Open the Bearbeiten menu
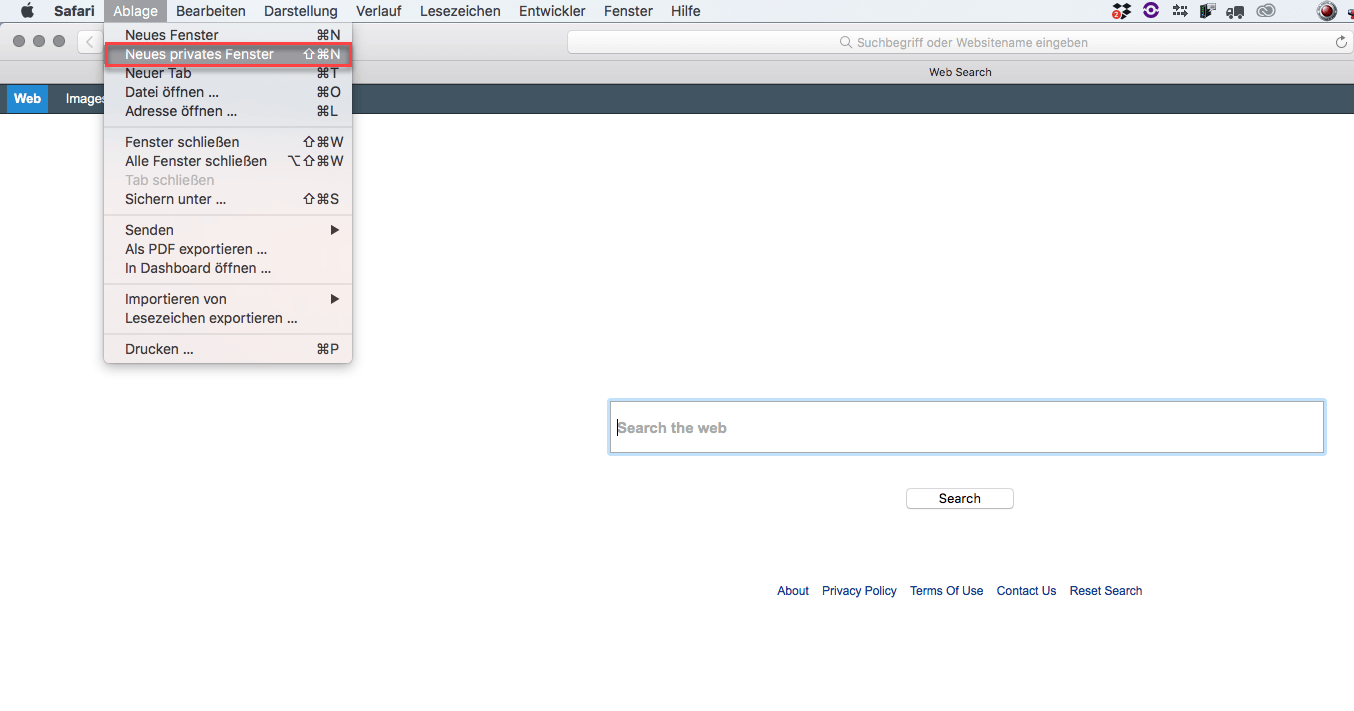 click(211, 11)
